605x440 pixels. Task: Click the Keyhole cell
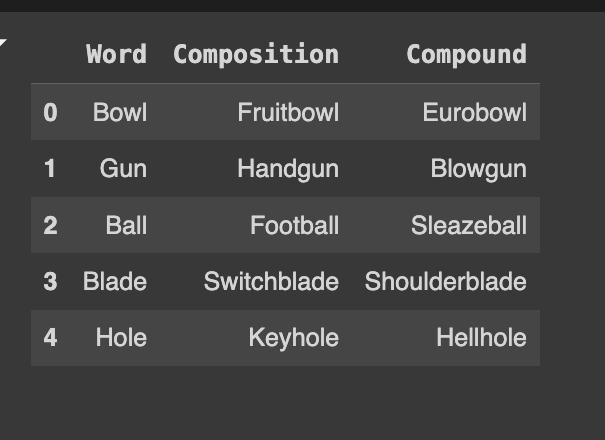[x=293, y=338]
